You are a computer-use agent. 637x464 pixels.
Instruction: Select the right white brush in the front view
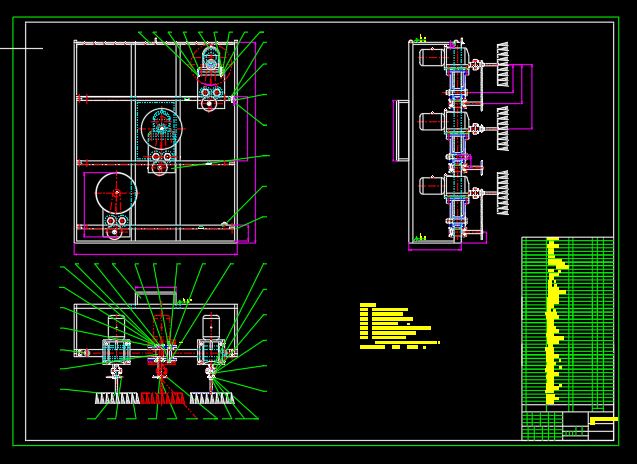(x=212, y=399)
